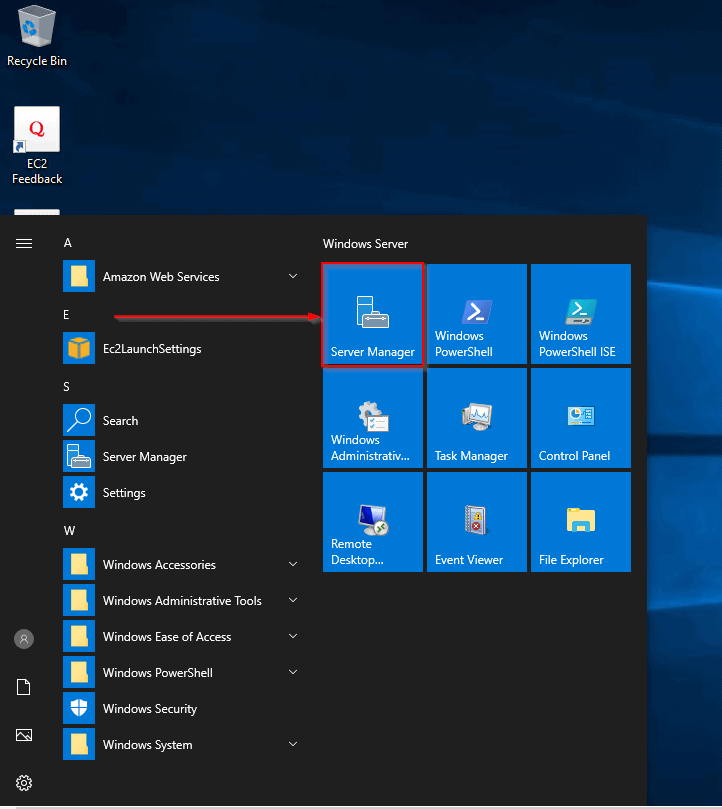Open the Remote Desktop tile
722x809 pixels.
tap(373, 522)
